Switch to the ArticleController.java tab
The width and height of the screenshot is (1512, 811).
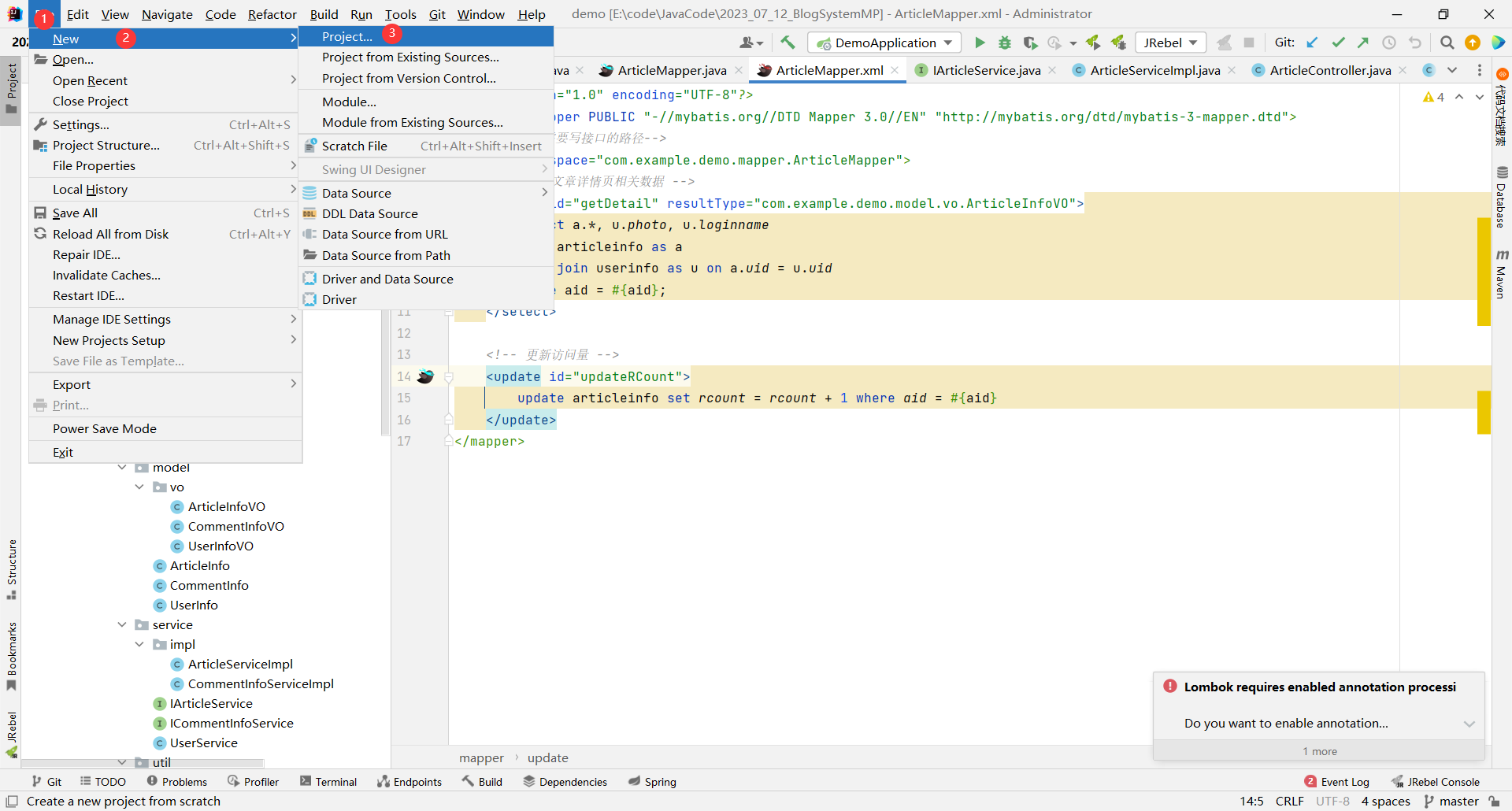point(1329,70)
